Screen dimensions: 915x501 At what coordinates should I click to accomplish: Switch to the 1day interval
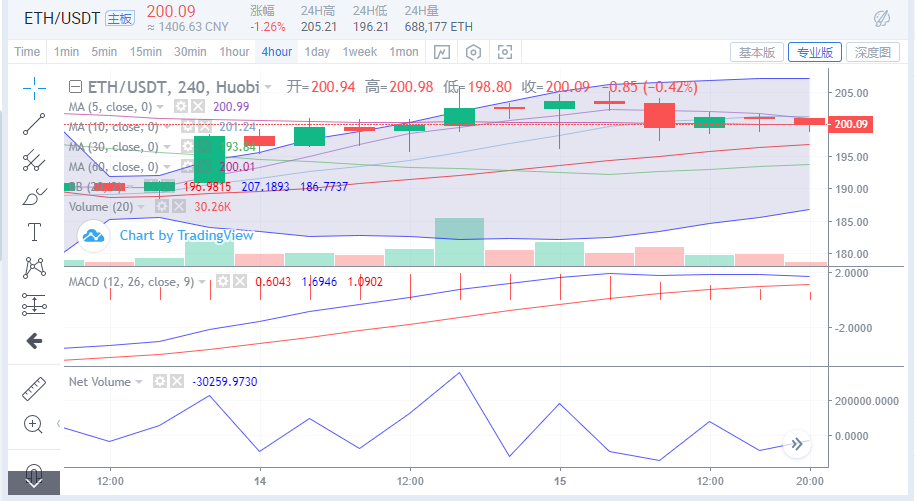pos(317,52)
